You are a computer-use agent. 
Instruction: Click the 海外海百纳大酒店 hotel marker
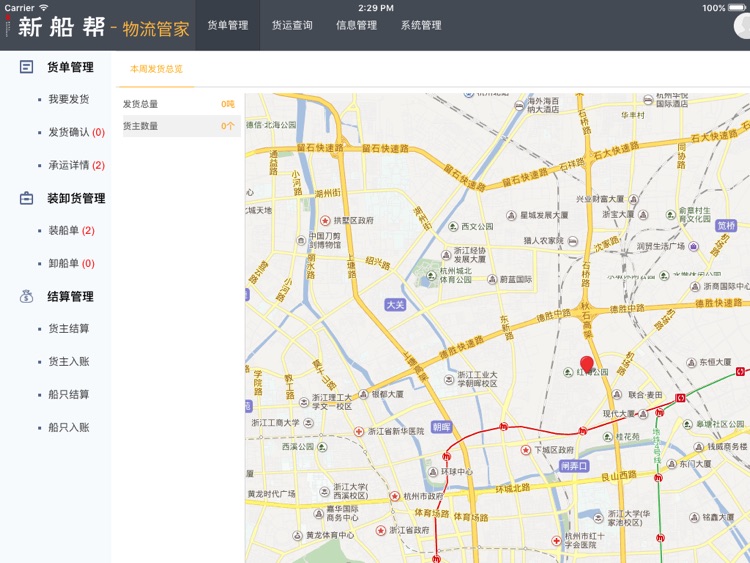coord(519,106)
